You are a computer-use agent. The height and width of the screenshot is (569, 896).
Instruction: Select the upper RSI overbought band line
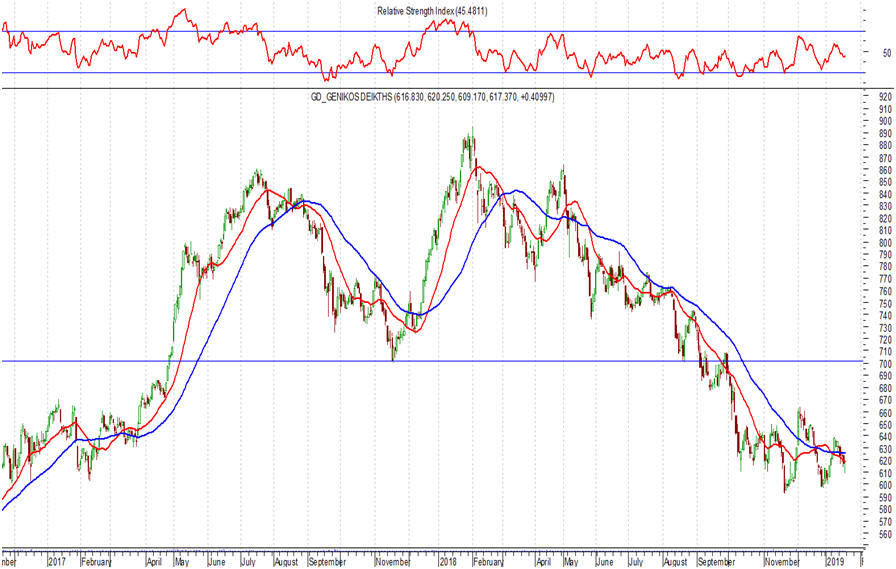point(432,31)
